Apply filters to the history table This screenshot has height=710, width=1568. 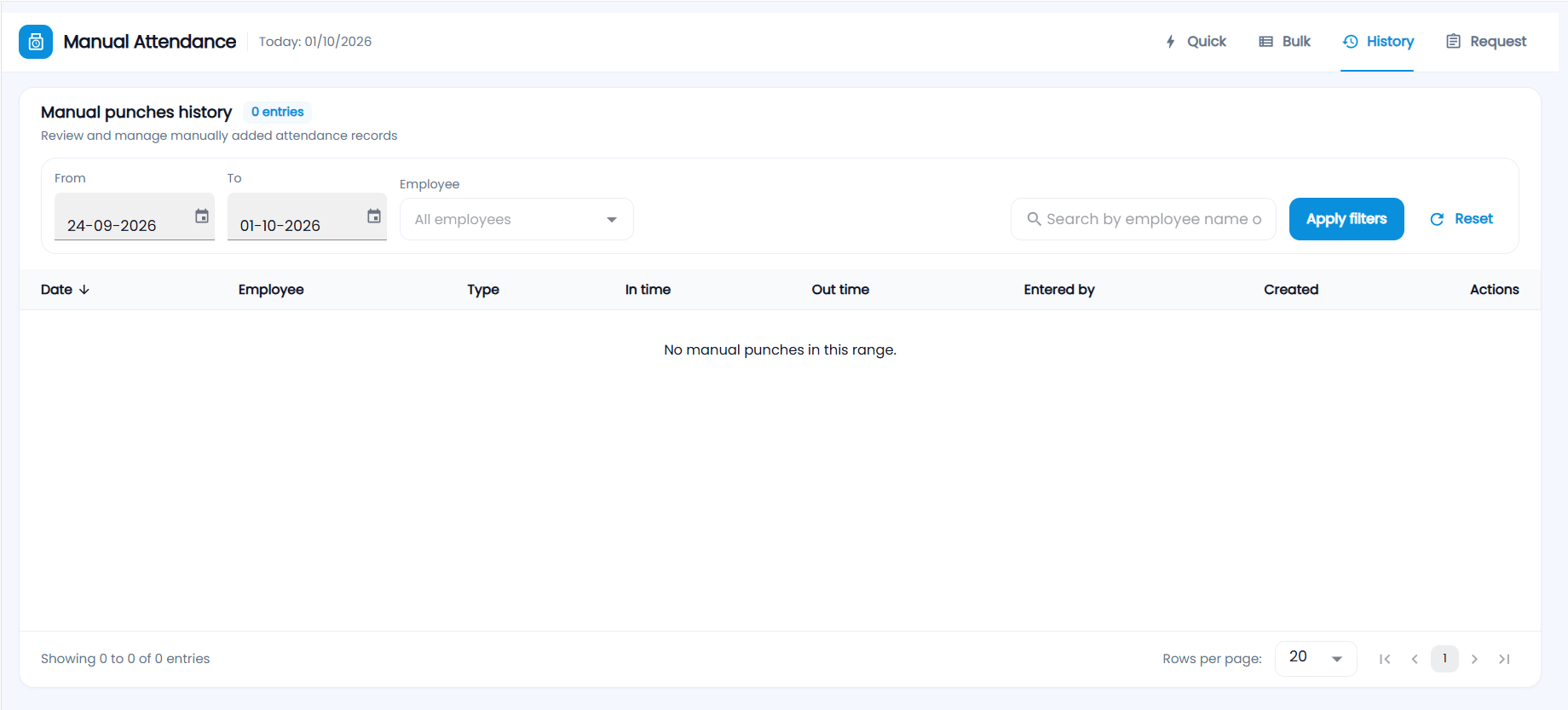click(x=1346, y=219)
